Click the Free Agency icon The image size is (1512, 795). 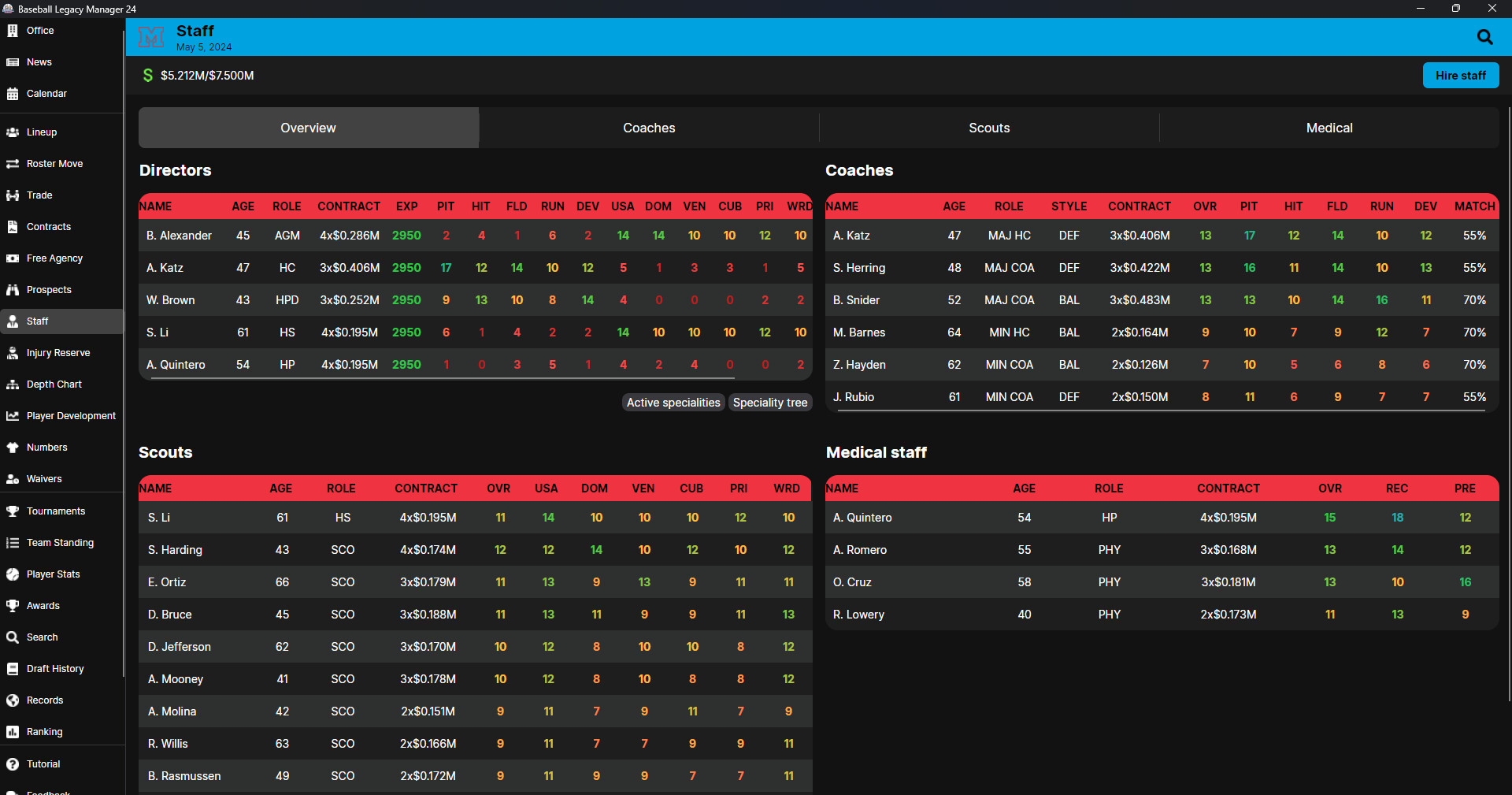pyautogui.click(x=13, y=258)
